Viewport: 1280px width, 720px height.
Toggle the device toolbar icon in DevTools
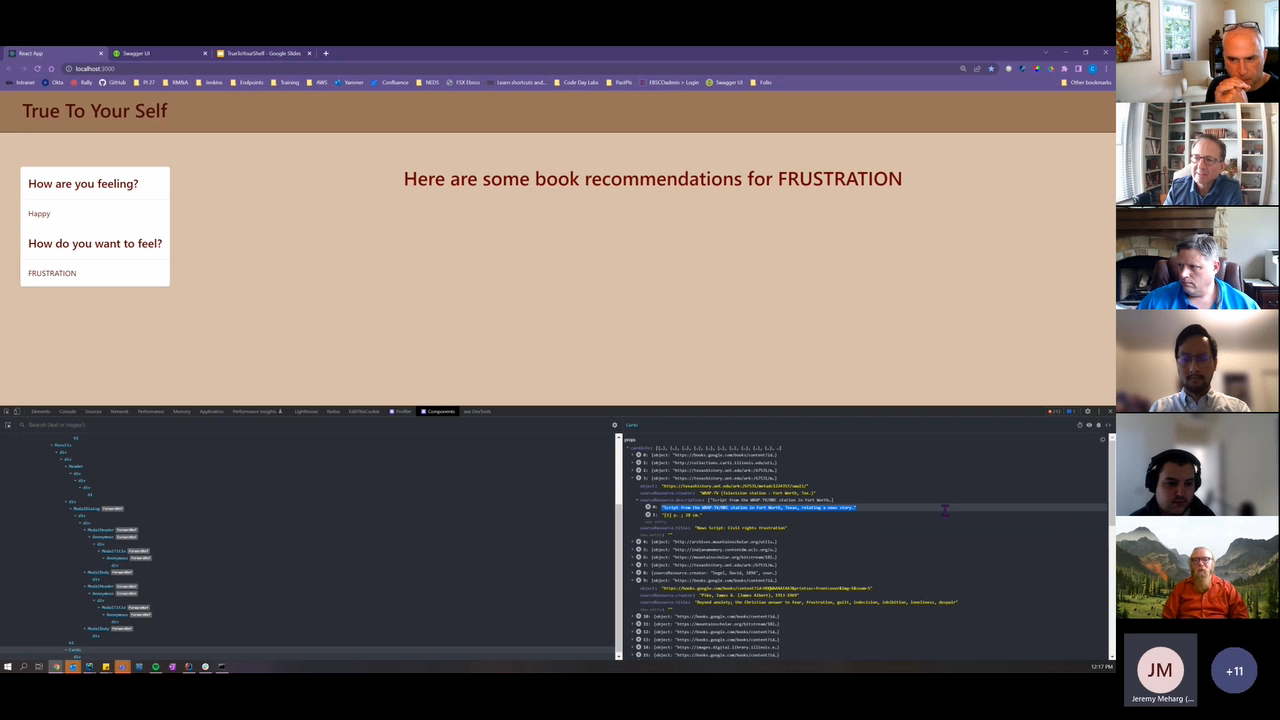coord(17,411)
